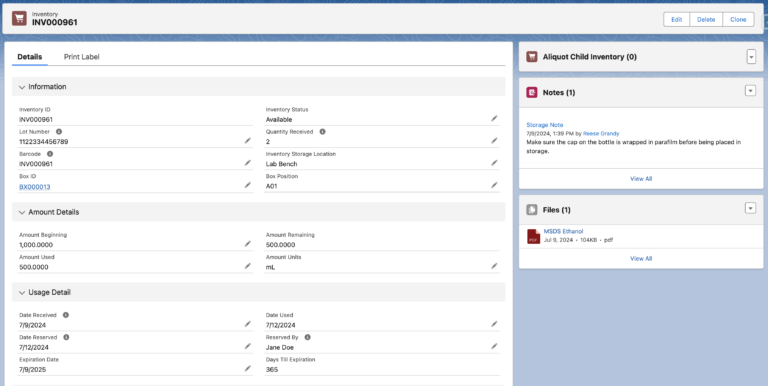Viewport: 768px width, 386px height.
Task: Edit Amount Used with pencil icon
Action: pyautogui.click(x=248, y=266)
